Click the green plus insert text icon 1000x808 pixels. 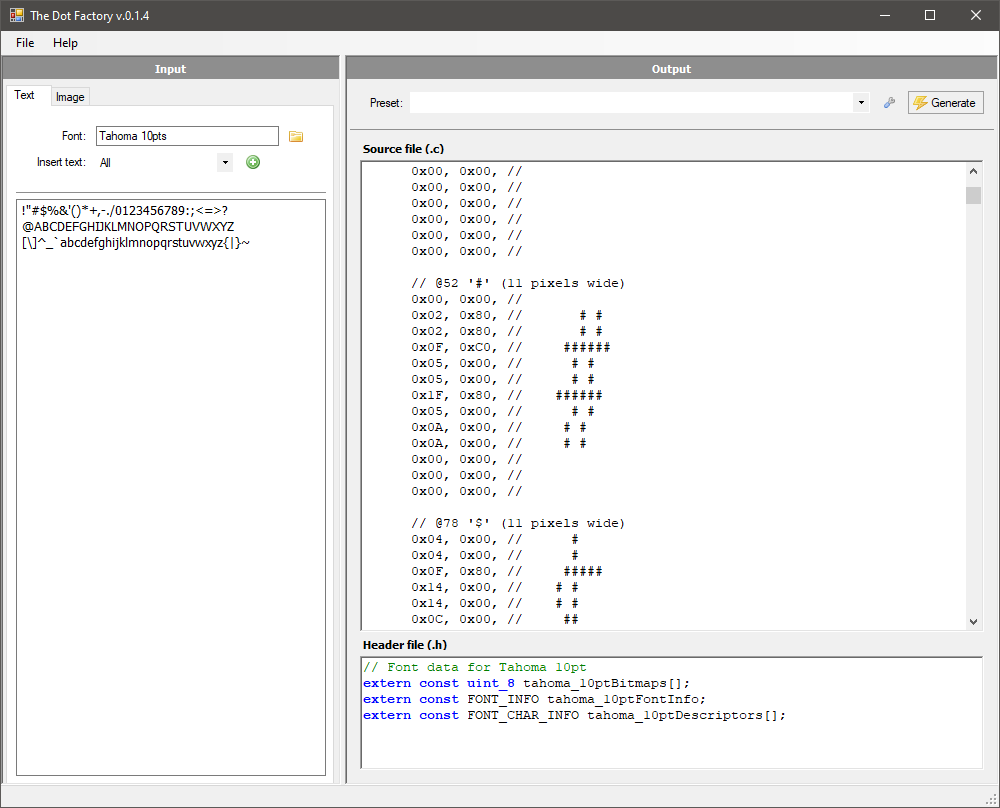click(x=253, y=162)
